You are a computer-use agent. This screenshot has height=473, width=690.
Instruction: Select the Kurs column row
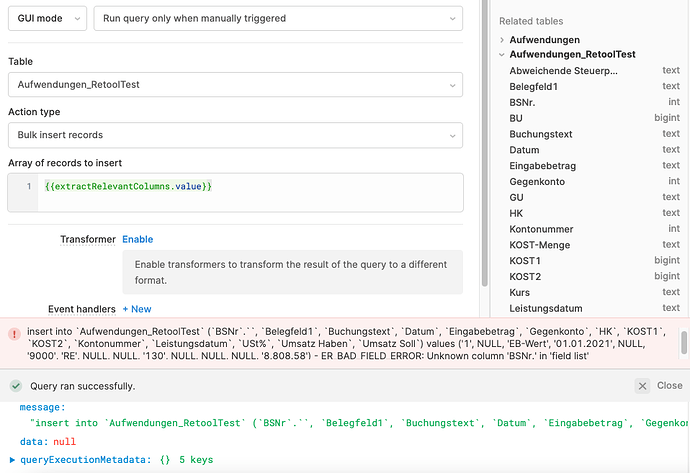[594, 293]
